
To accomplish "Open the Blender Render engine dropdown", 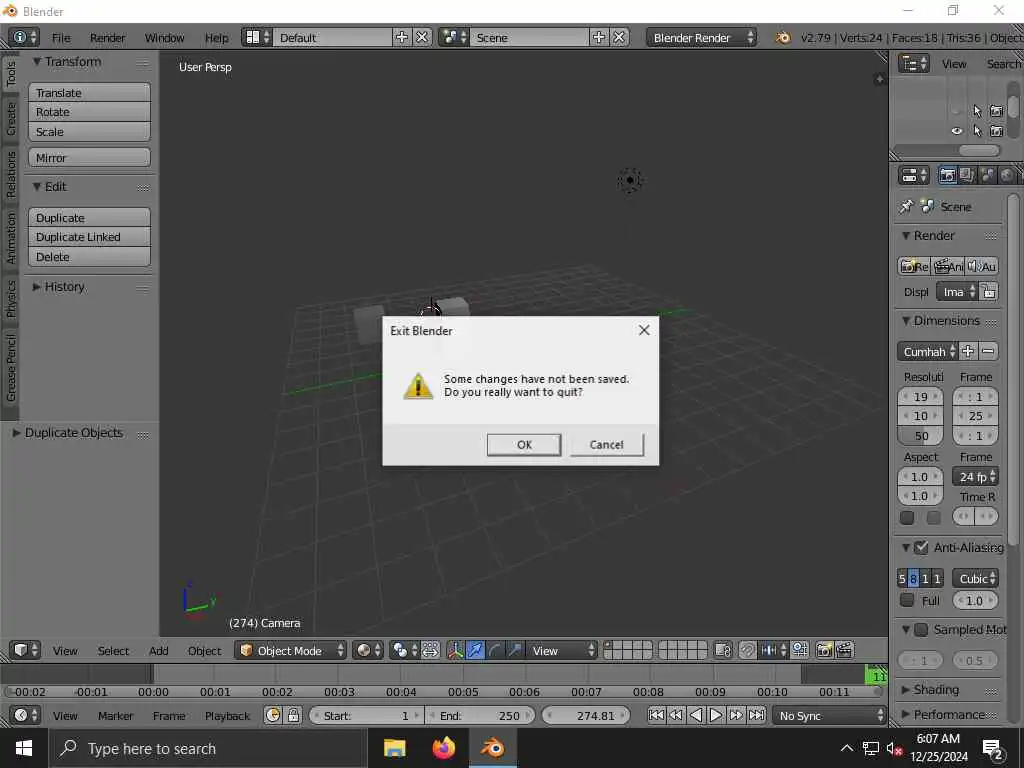I will click(x=702, y=37).
